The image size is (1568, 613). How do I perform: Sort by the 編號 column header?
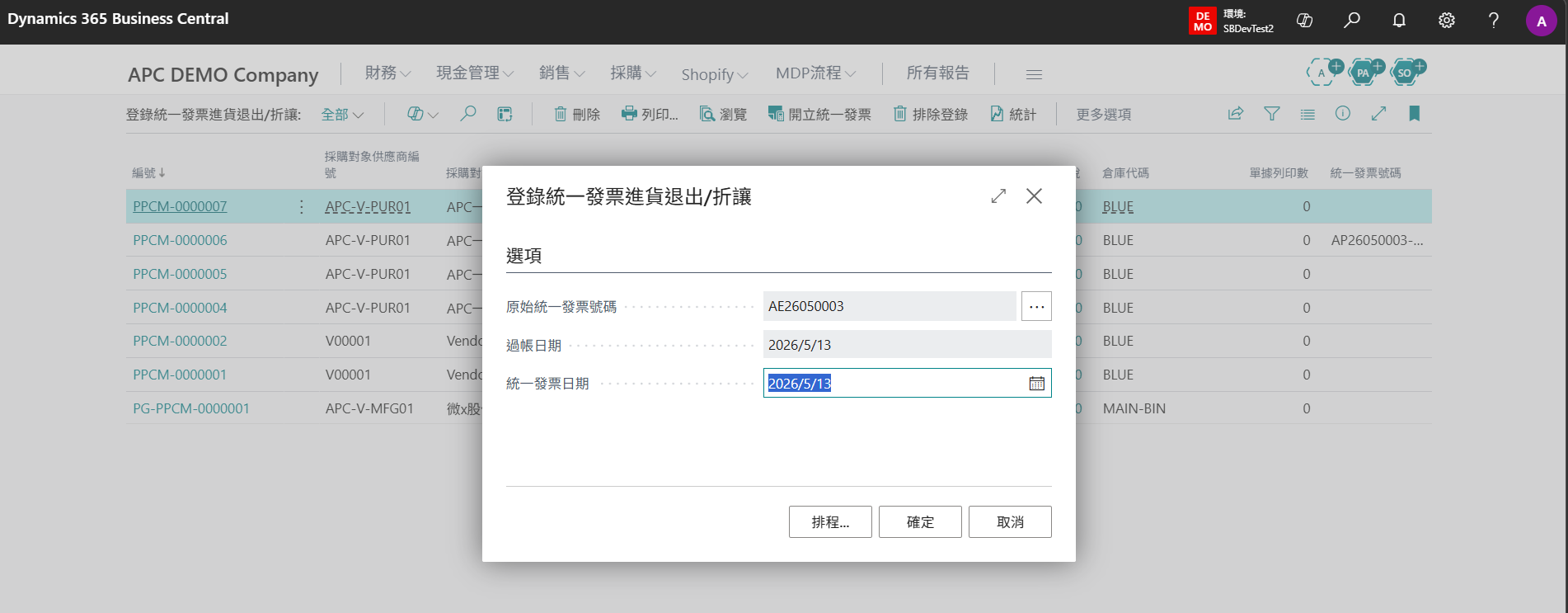coord(148,173)
